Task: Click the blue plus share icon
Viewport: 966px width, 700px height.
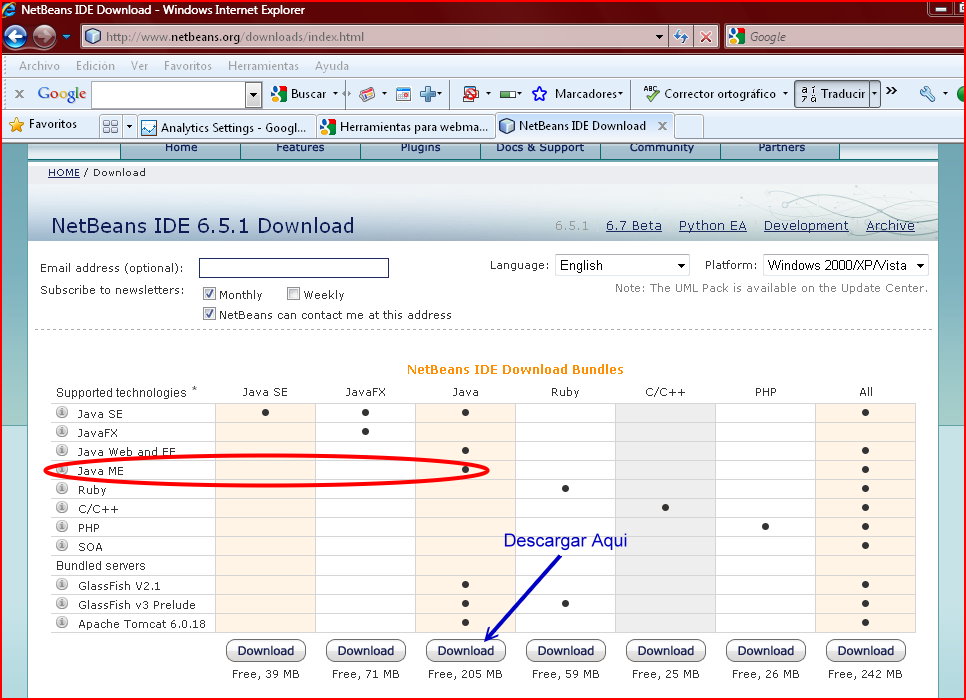Action: pos(428,94)
